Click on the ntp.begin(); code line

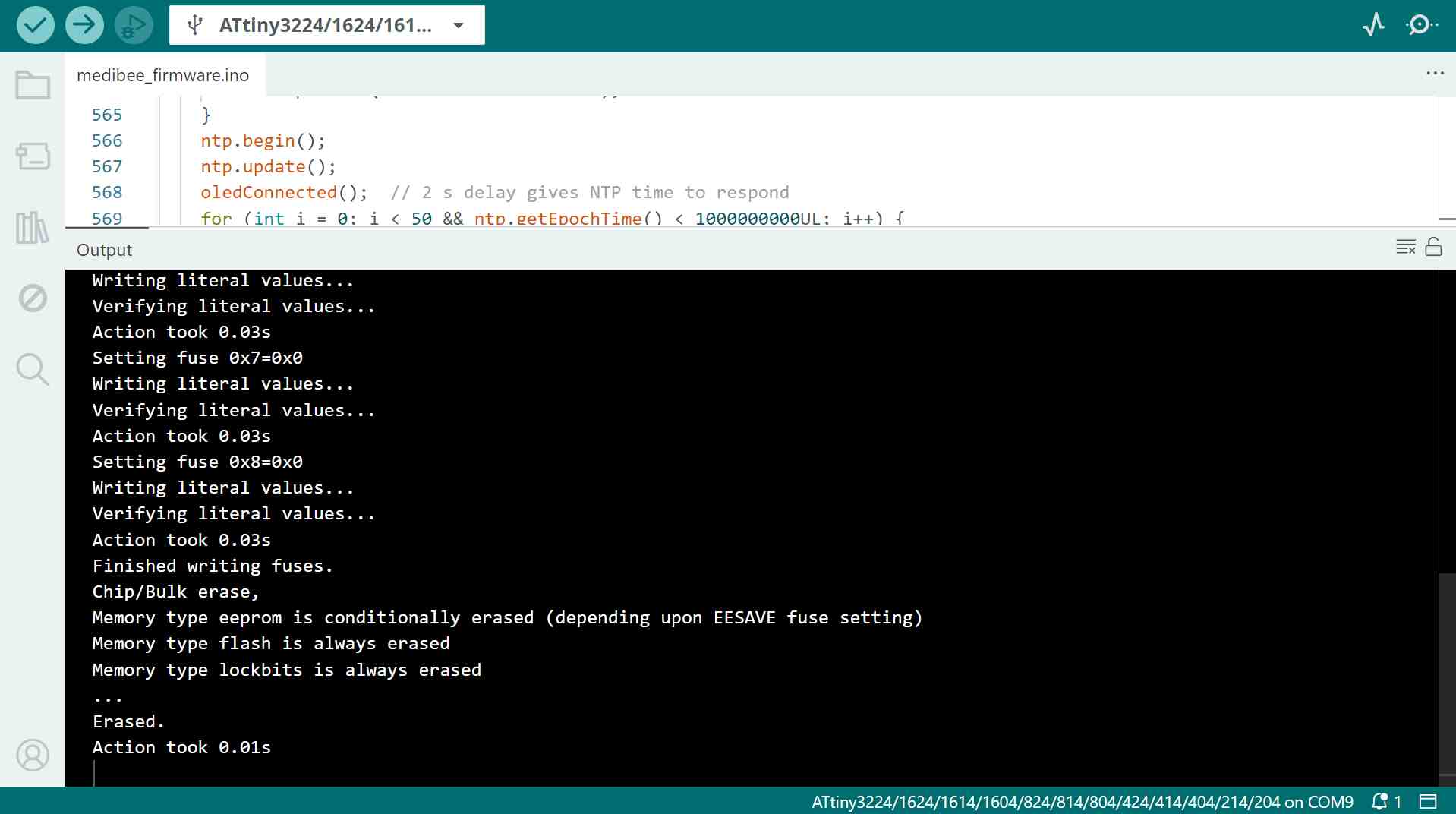tap(263, 140)
